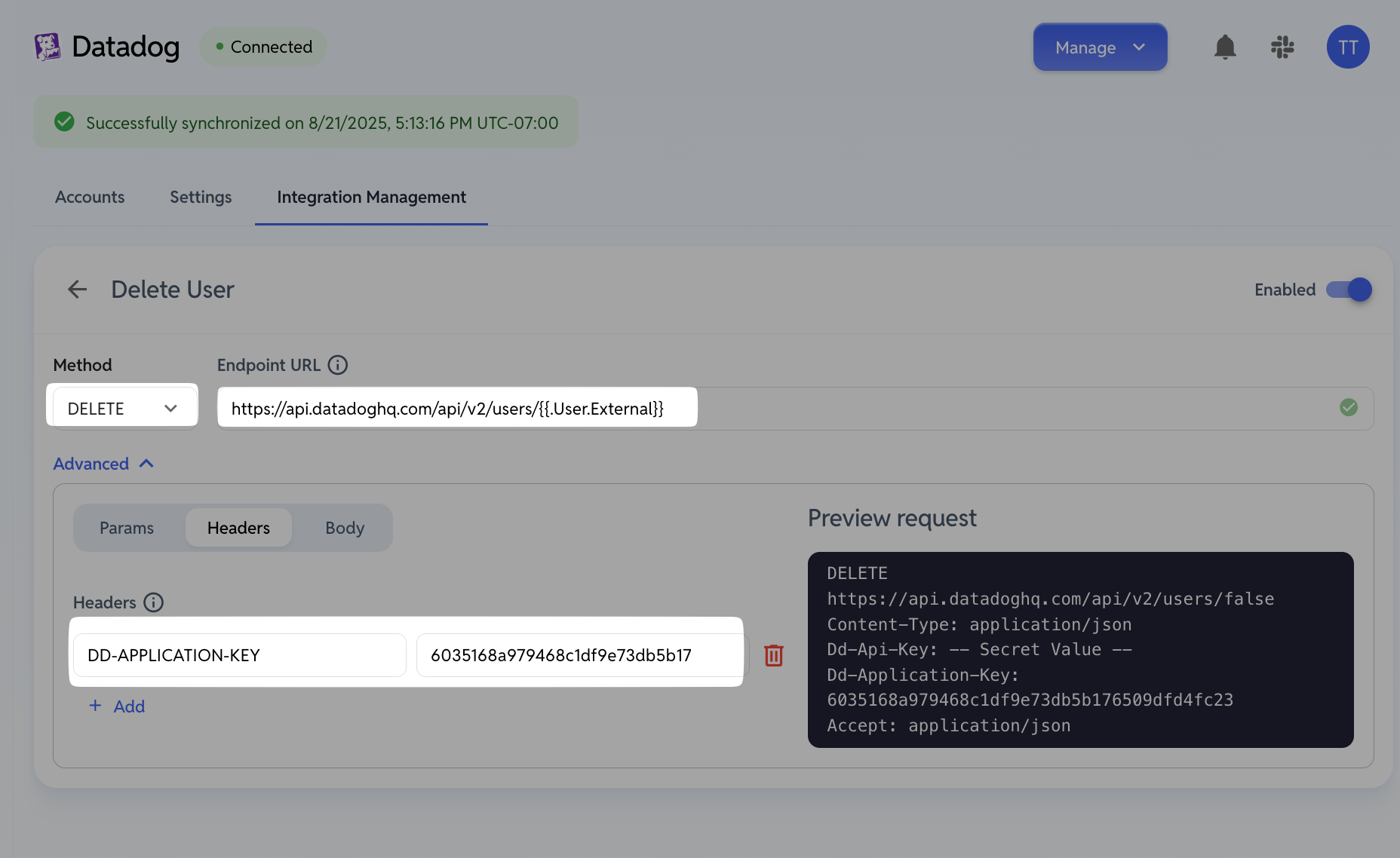Click the green URL validation checkmark

(x=1349, y=408)
